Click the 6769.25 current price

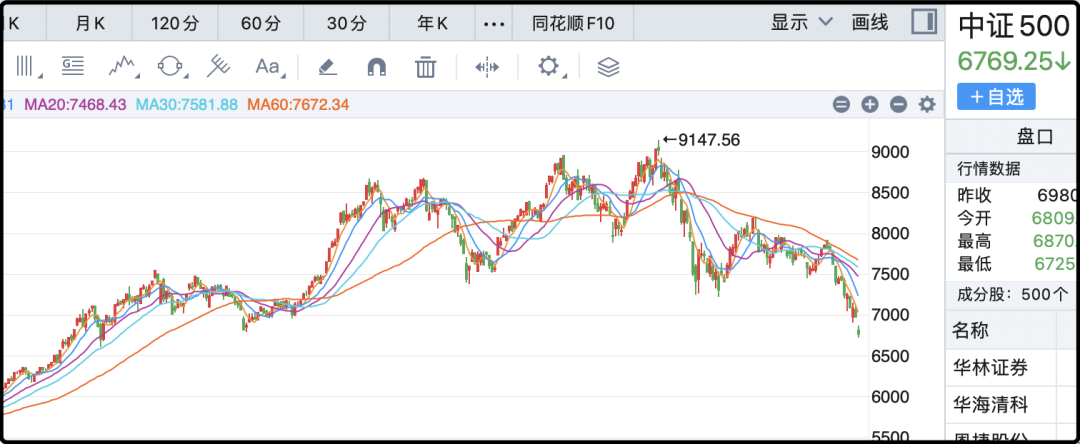(1012, 61)
